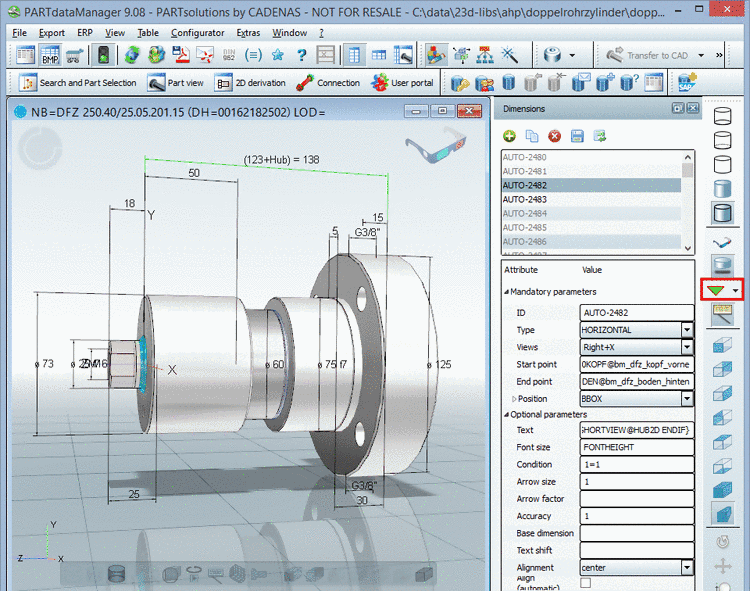Screen dimensions: 750x591
Task: Click the copy dimension icon
Action: [x=531, y=136]
